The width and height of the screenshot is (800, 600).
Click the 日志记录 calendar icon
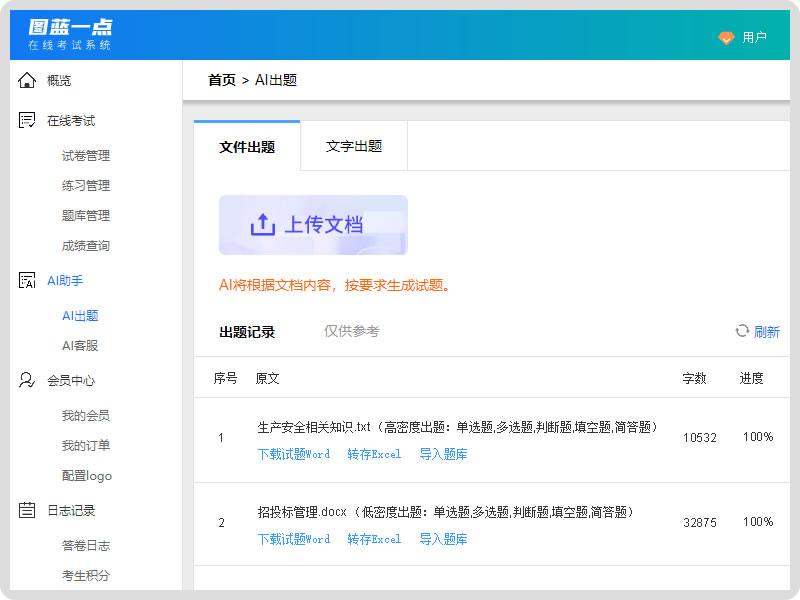(x=27, y=510)
